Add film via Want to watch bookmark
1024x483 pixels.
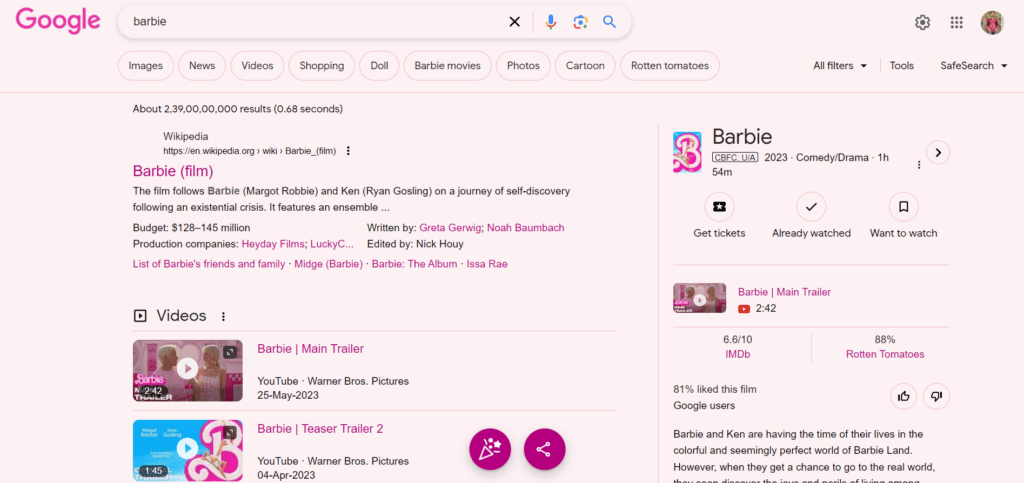point(904,207)
